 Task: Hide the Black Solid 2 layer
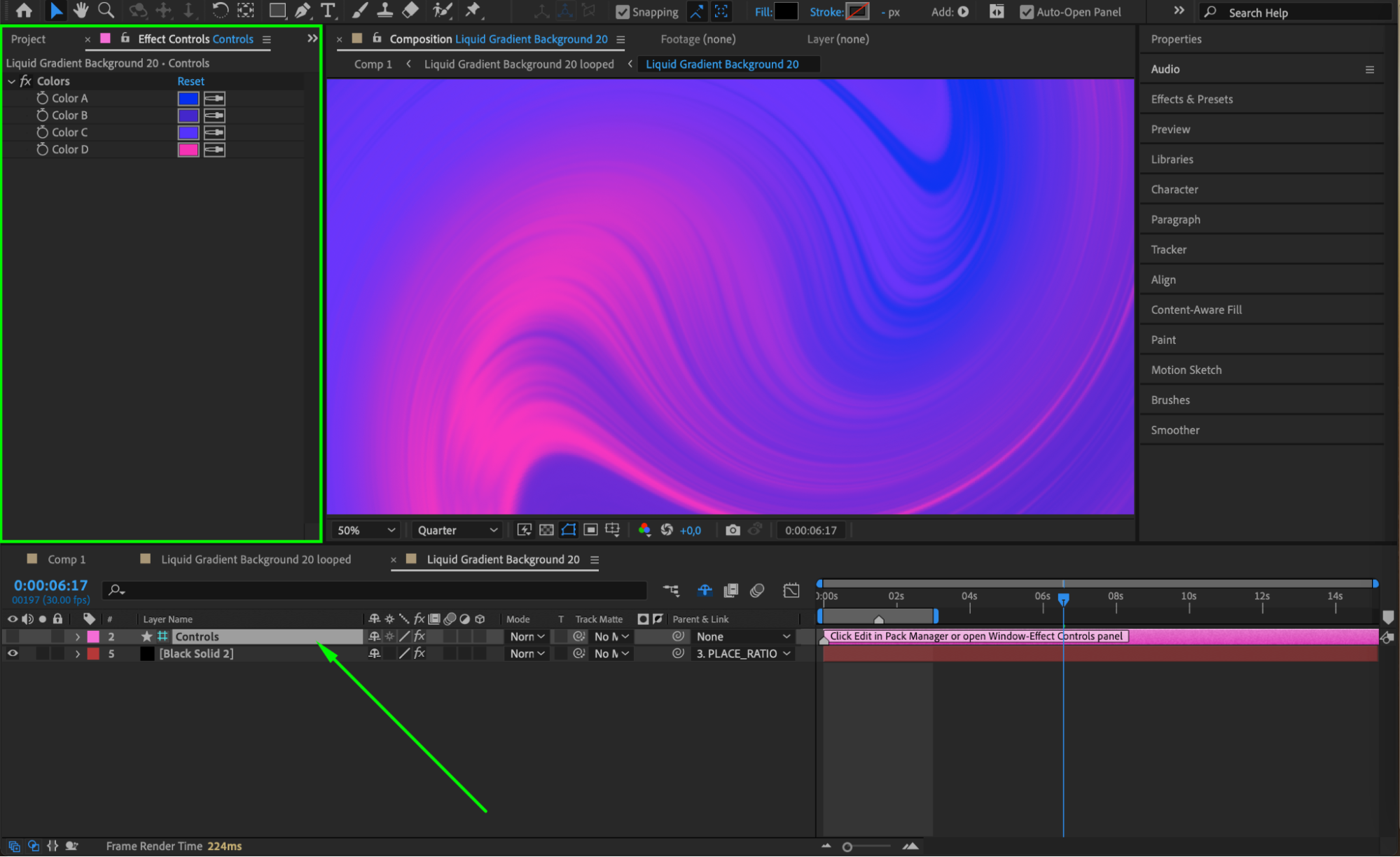click(x=13, y=653)
